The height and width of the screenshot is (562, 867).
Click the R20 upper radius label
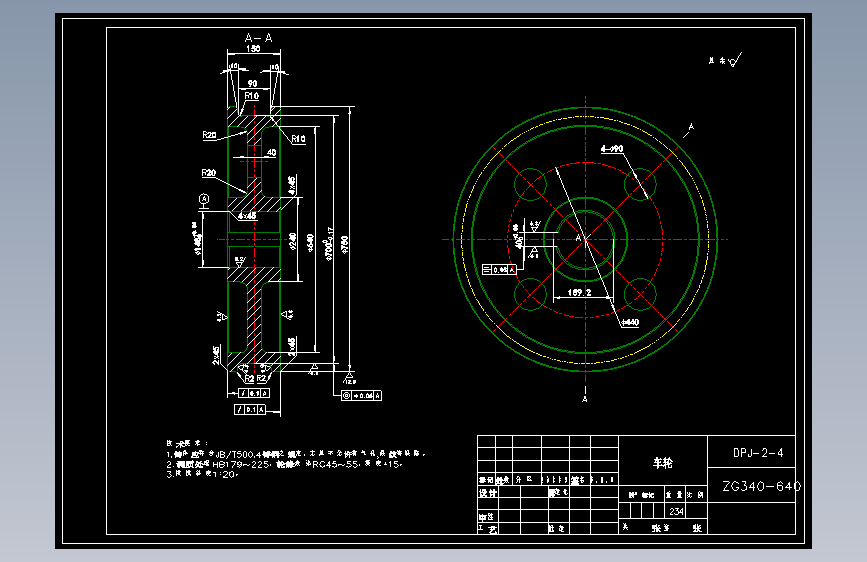click(x=209, y=134)
